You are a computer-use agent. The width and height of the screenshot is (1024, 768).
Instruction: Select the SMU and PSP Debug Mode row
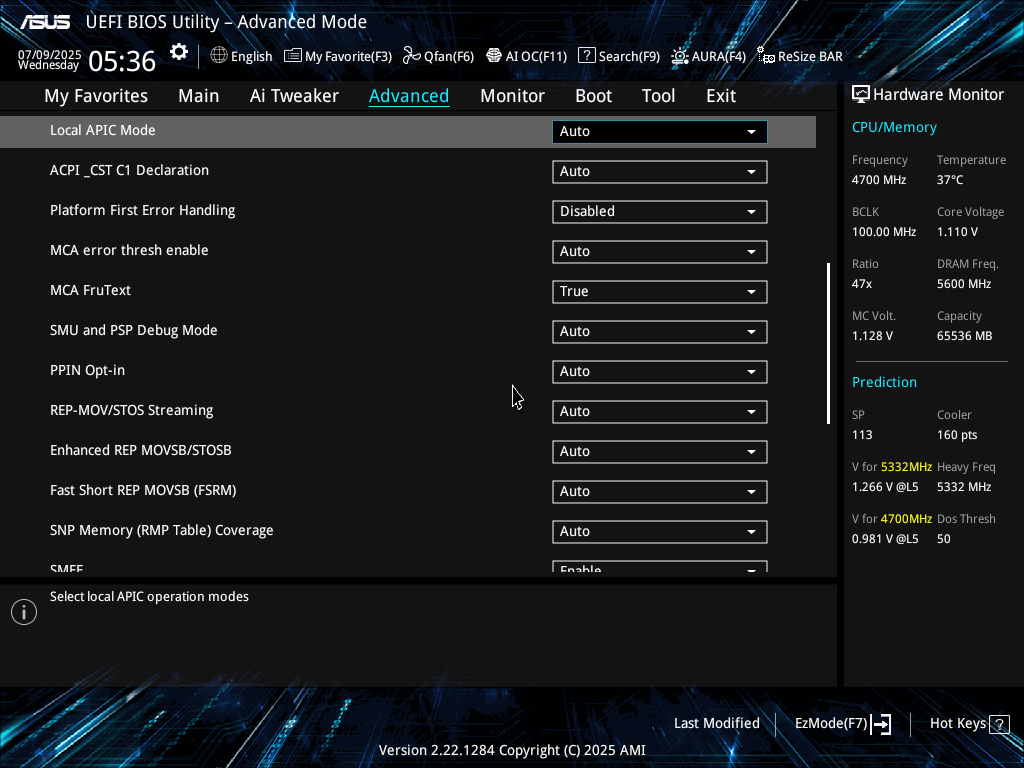point(134,330)
